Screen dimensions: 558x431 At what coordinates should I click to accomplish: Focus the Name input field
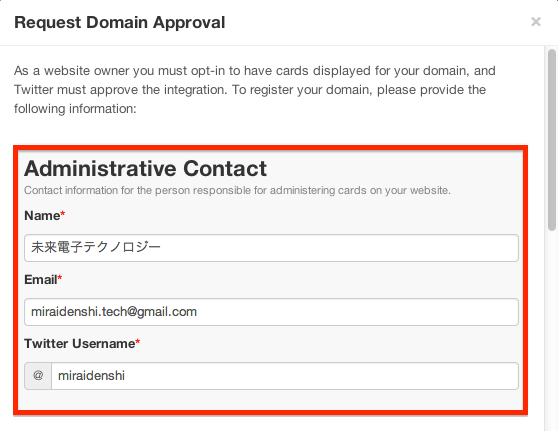pyautogui.click(x=271, y=248)
